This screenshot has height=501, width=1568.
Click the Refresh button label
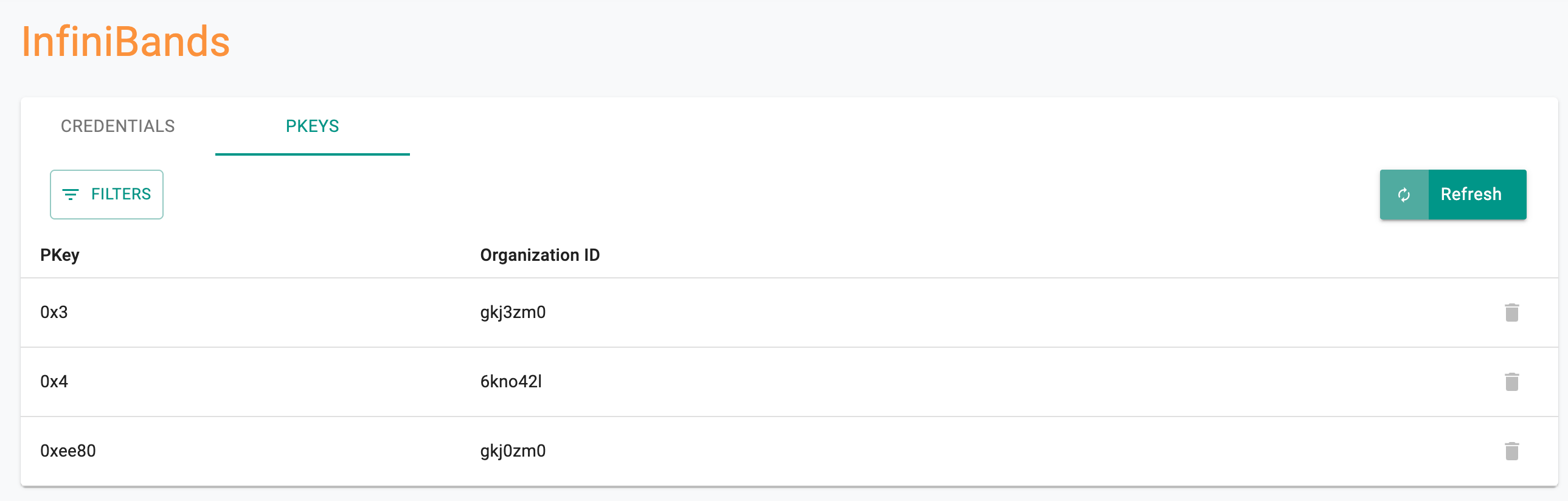pos(1471,194)
